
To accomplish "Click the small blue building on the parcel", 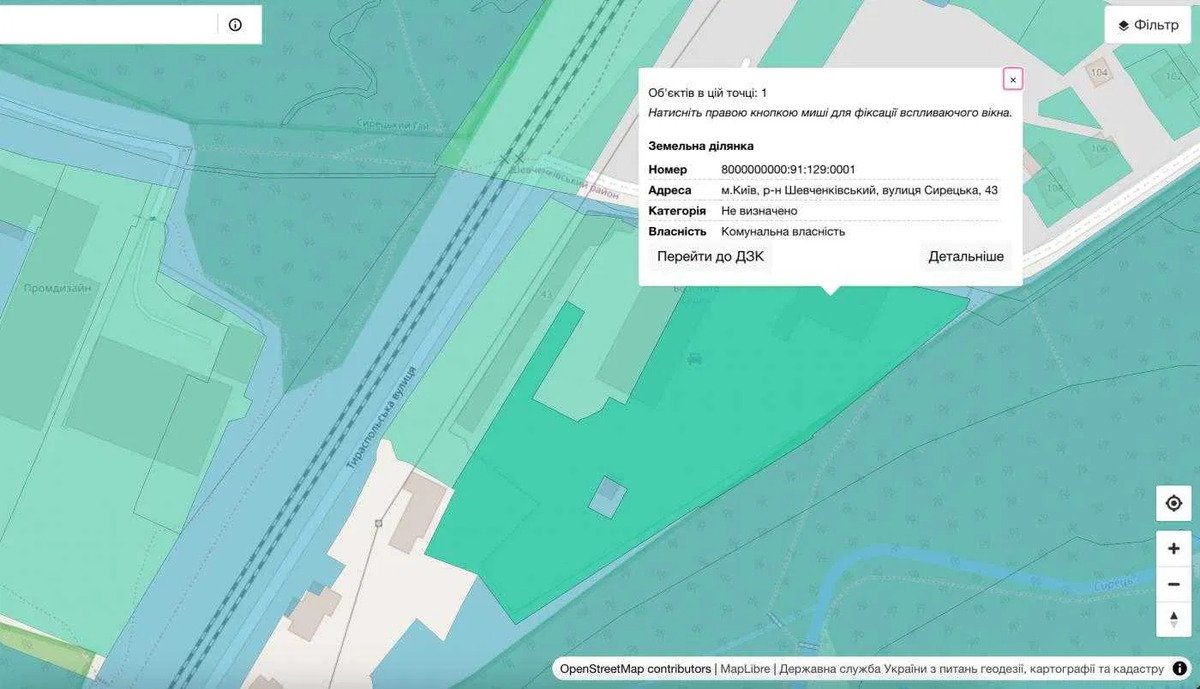I will point(605,497).
